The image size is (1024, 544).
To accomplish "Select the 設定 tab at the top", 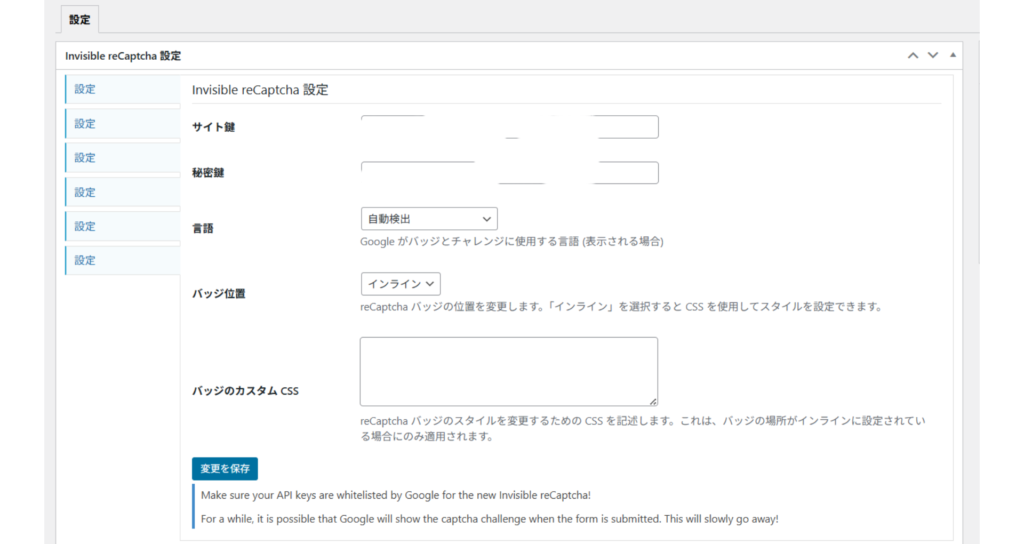I will coord(78,19).
